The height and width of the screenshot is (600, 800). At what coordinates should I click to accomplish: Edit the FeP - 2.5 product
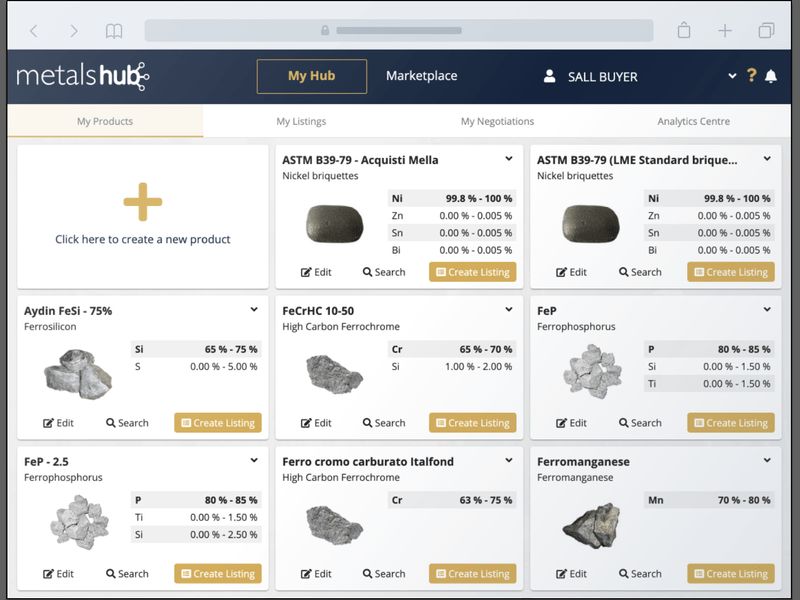tap(58, 574)
